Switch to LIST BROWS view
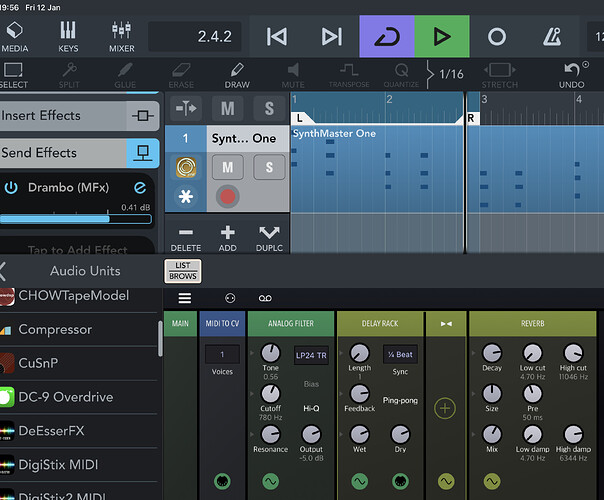This screenshot has height=500, width=604. click(x=183, y=271)
